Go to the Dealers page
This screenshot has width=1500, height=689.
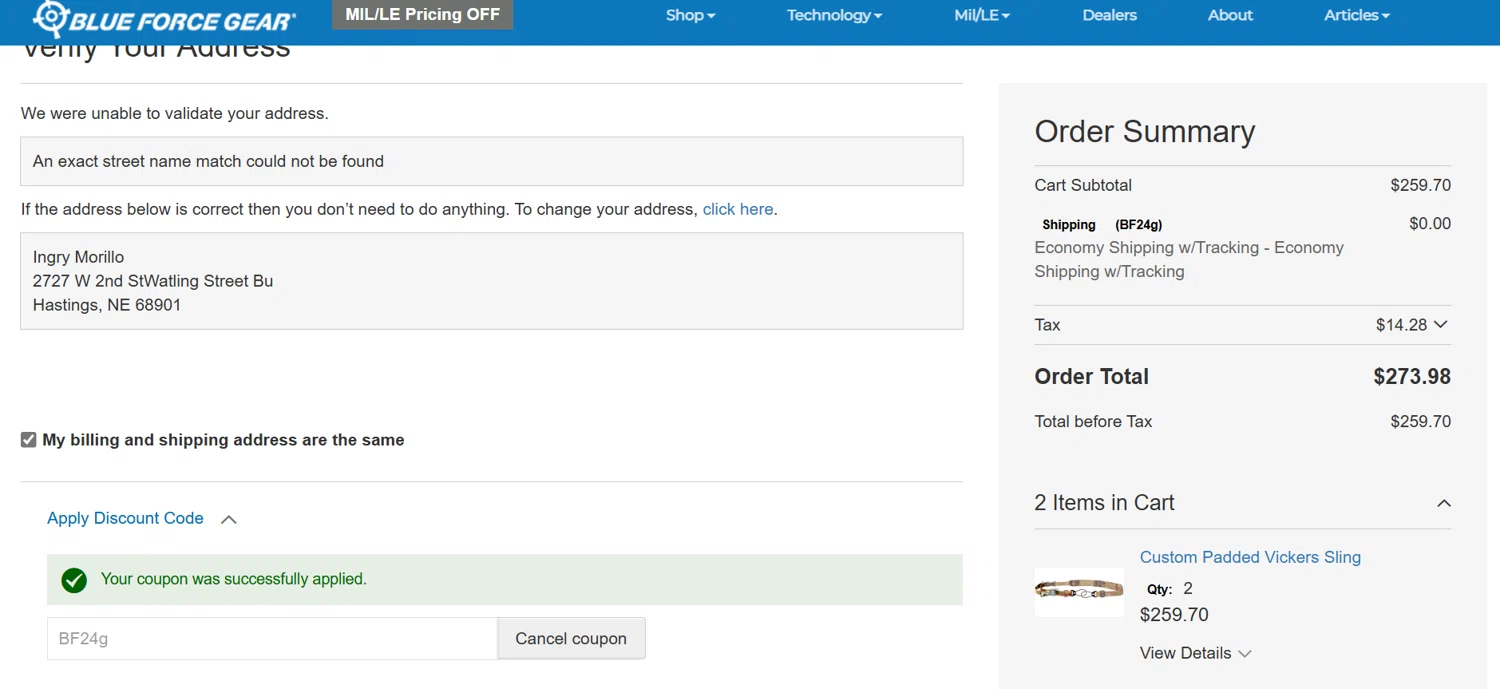[1109, 15]
